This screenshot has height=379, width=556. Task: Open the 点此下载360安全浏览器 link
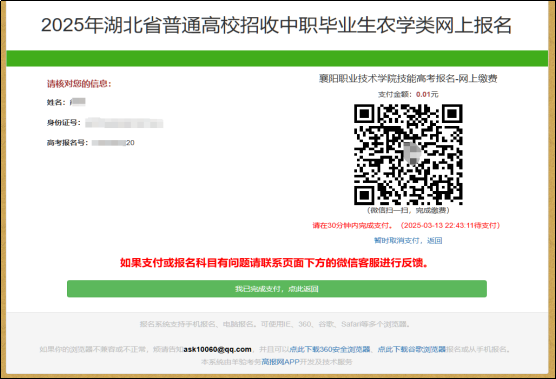(330, 349)
